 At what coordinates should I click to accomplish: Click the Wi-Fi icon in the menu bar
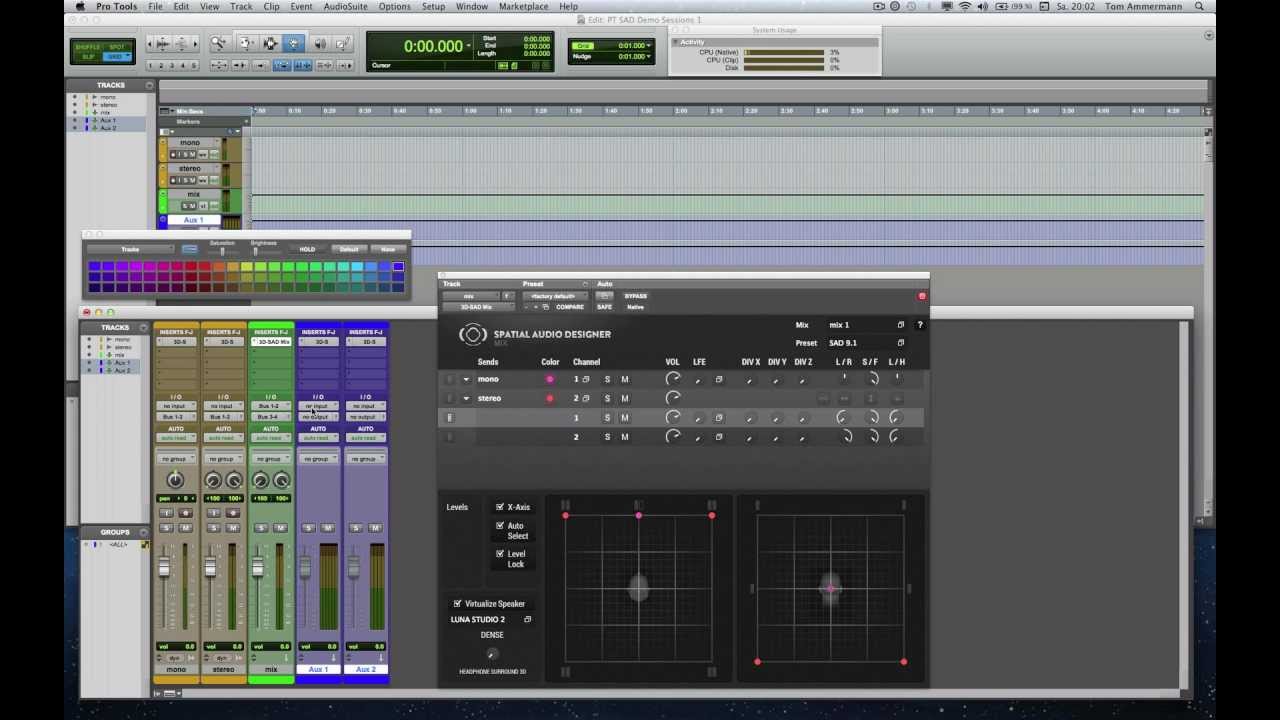click(964, 6)
